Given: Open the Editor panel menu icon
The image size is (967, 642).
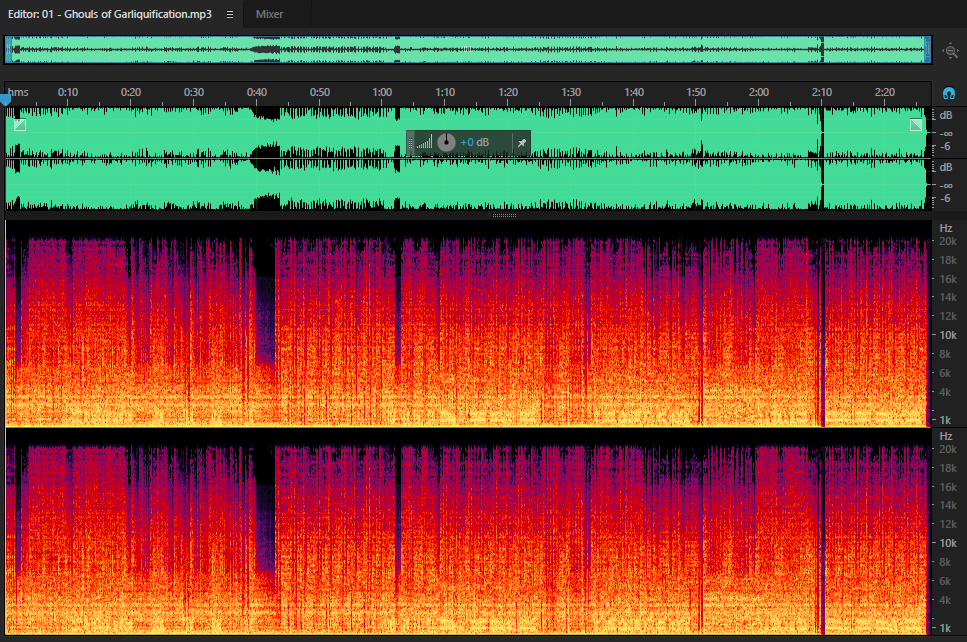Looking at the screenshot, I should [x=230, y=14].
